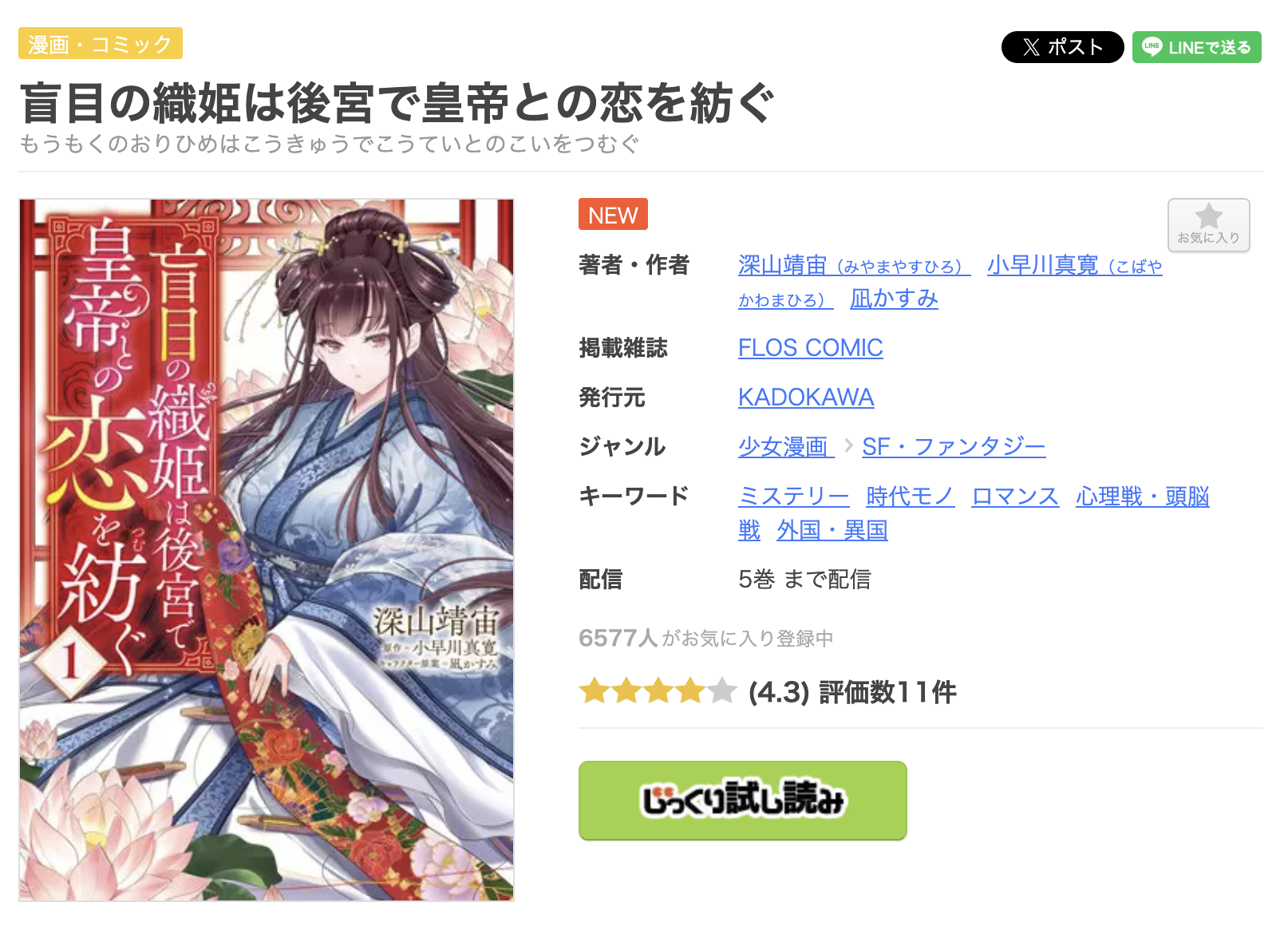The image size is (1288, 934).
Task: Click the ロマンス keyword
Action: point(1015,497)
